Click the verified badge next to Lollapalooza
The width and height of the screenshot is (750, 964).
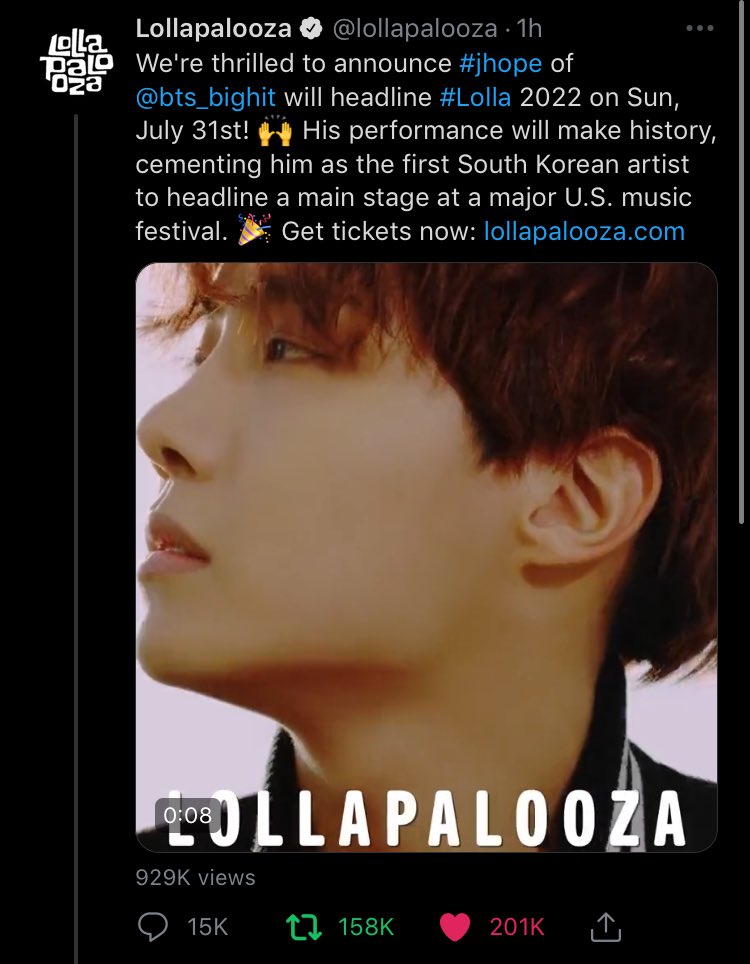click(311, 28)
